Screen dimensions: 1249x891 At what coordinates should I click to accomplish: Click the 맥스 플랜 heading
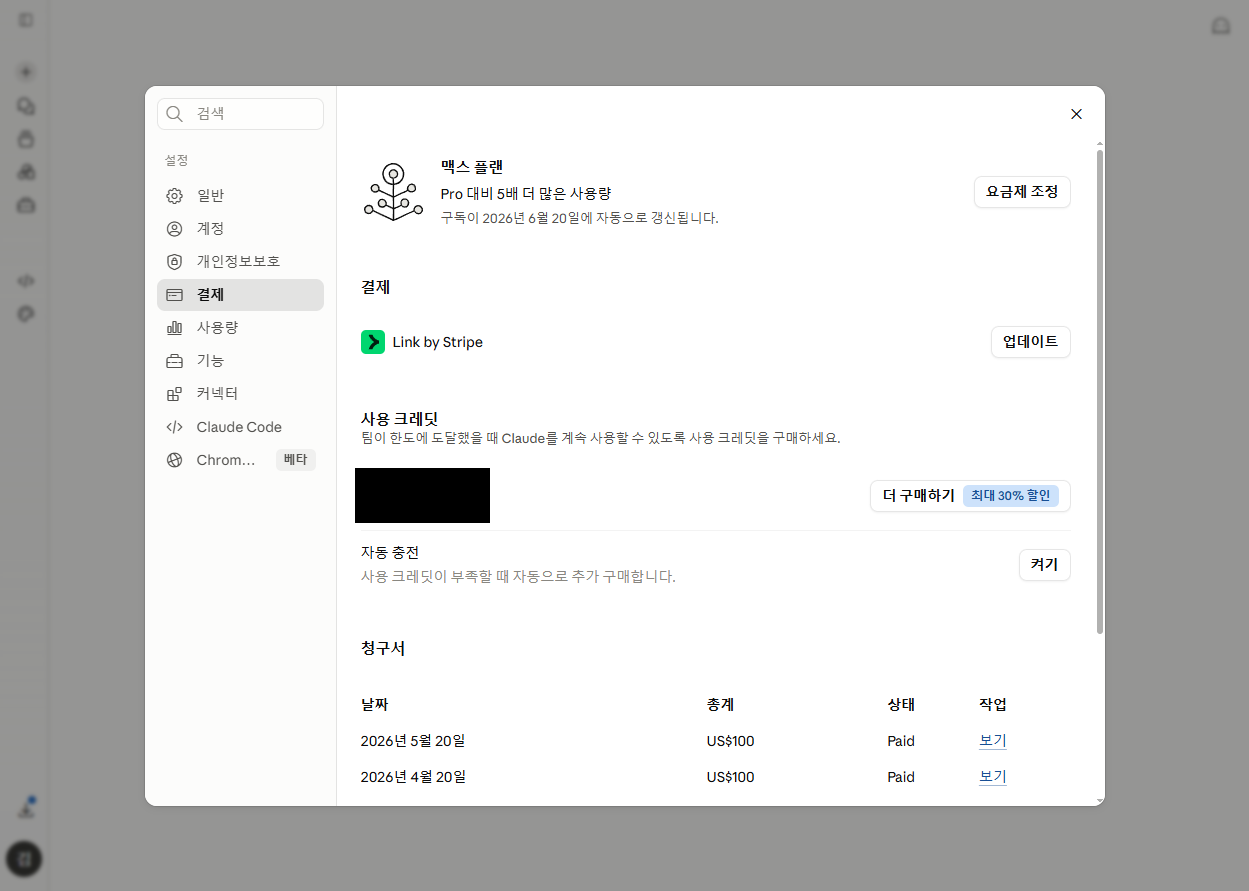tap(472, 167)
